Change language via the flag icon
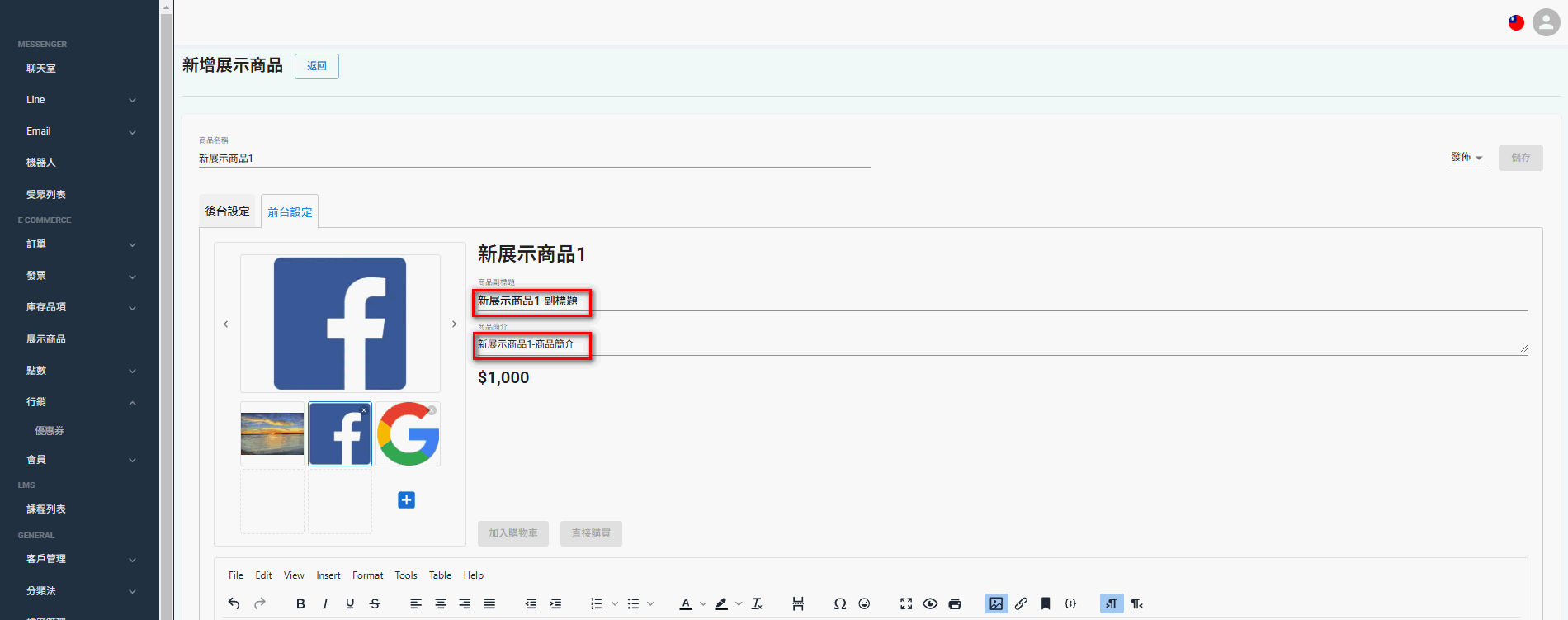The height and width of the screenshot is (620, 1568). click(x=1516, y=22)
